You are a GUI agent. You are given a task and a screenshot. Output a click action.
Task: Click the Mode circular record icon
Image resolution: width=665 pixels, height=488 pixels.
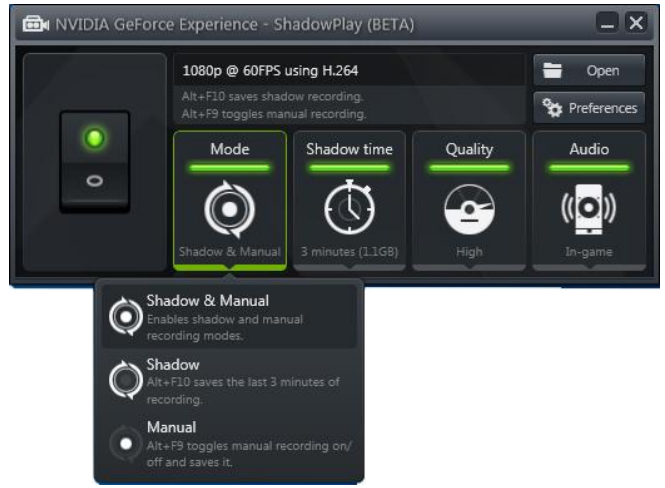(229, 209)
